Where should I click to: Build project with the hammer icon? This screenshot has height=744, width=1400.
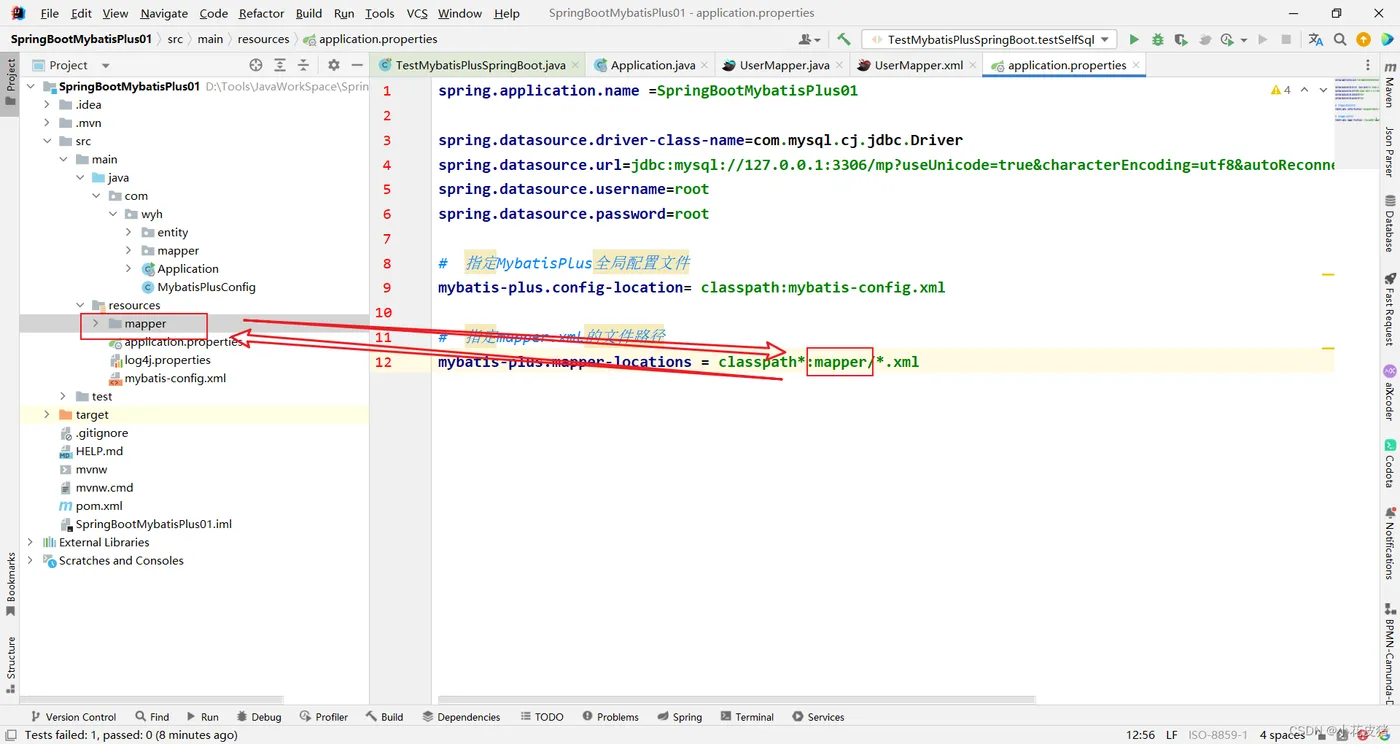pos(844,40)
